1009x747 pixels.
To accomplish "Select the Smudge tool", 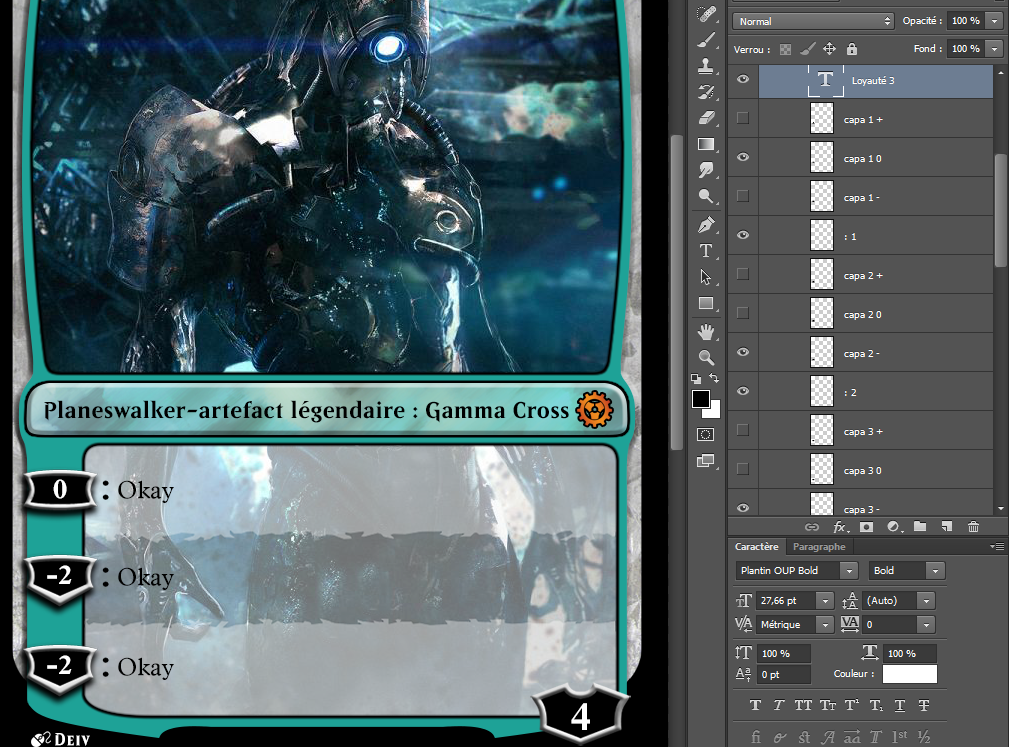I will point(707,170).
